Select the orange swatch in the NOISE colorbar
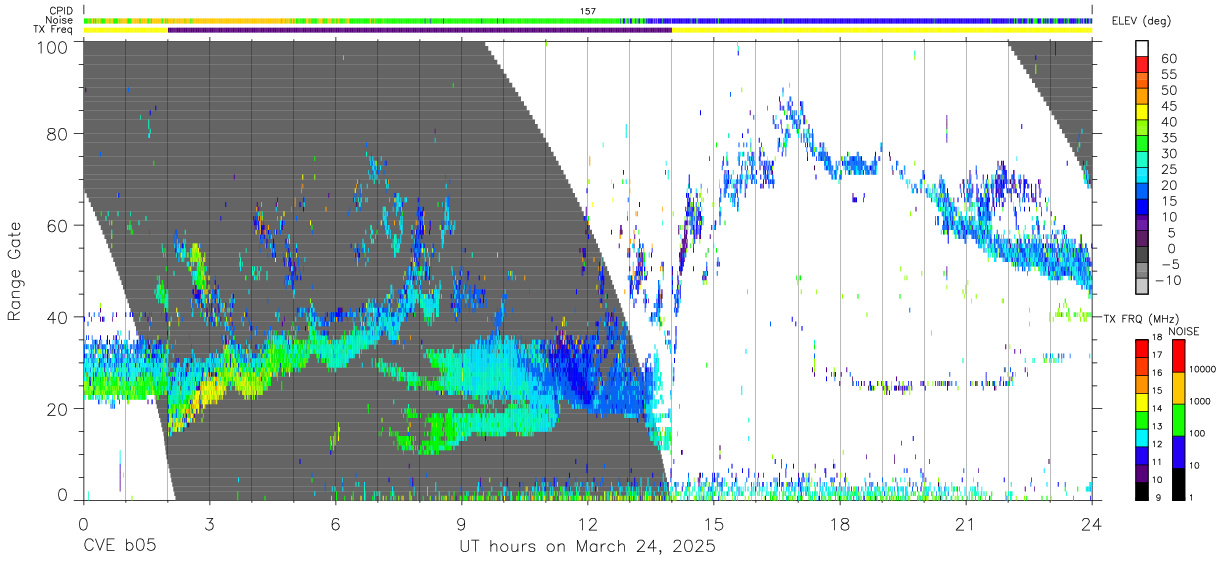Screen dimensions: 1228x567 click(x=1179, y=388)
